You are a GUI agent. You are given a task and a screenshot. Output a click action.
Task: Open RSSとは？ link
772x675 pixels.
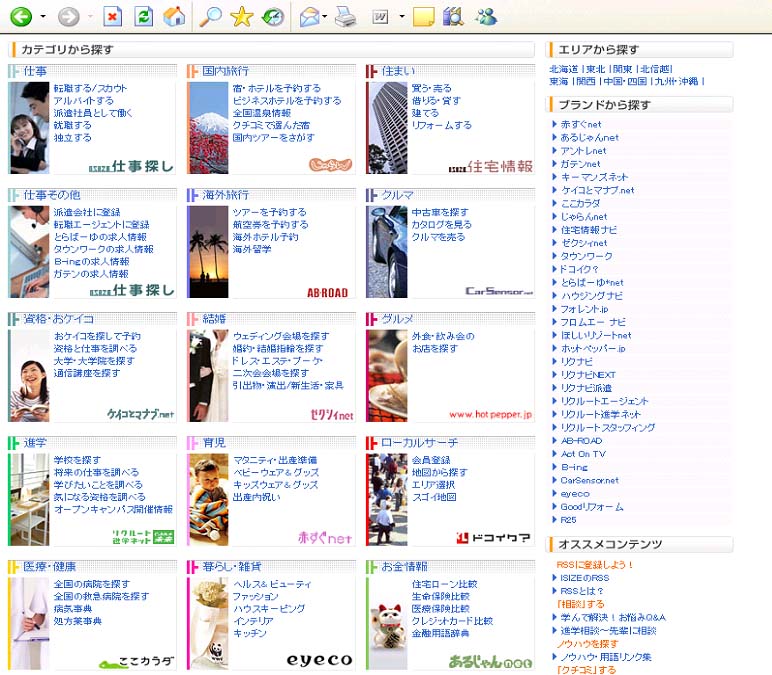click(582, 591)
